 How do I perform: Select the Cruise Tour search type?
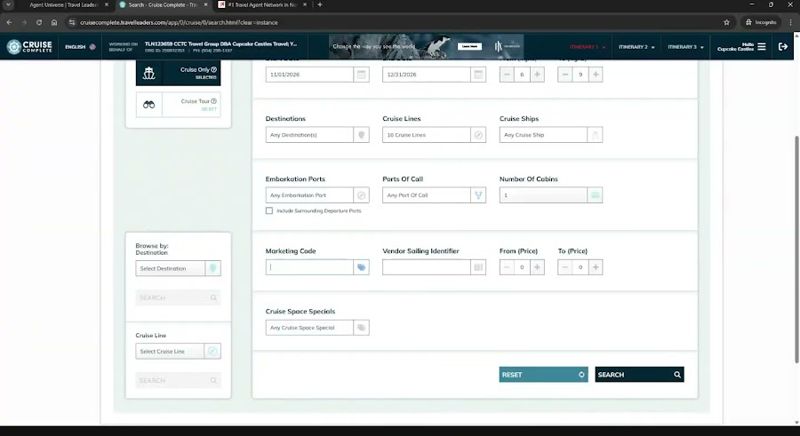pos(178,105)
